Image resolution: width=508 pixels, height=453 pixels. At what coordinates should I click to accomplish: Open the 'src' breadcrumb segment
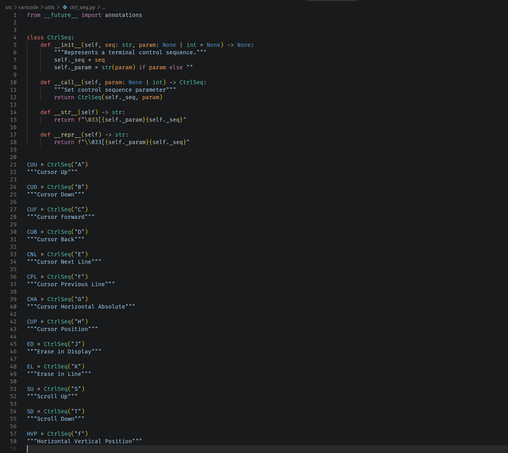click(x=8, y=7)
